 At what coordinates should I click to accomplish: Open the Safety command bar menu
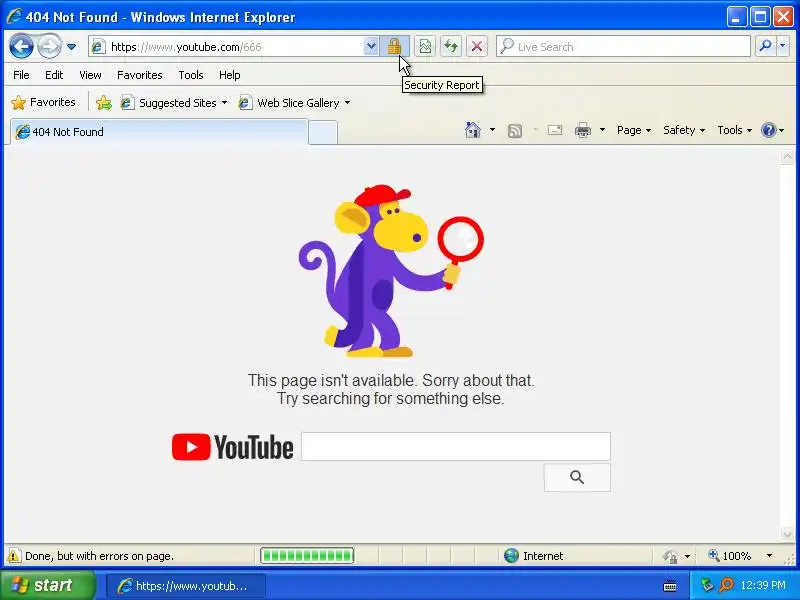[x=684, y=130]
